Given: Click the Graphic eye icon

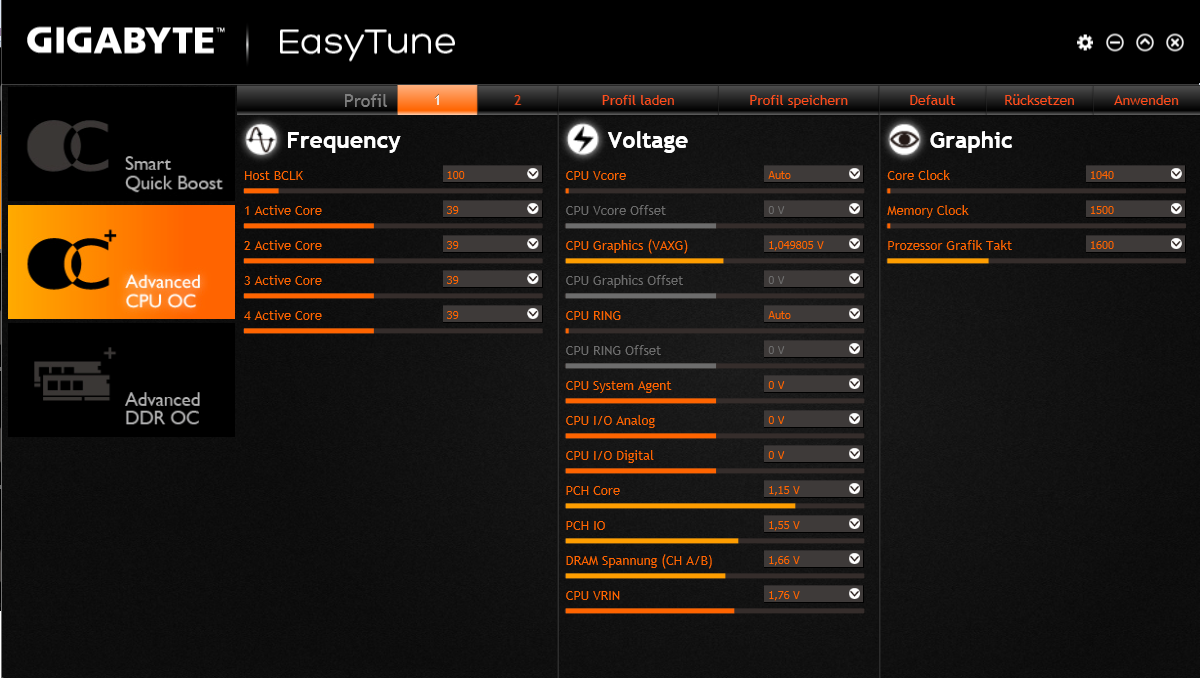Looking at the screenshot, I should (904, 140).
